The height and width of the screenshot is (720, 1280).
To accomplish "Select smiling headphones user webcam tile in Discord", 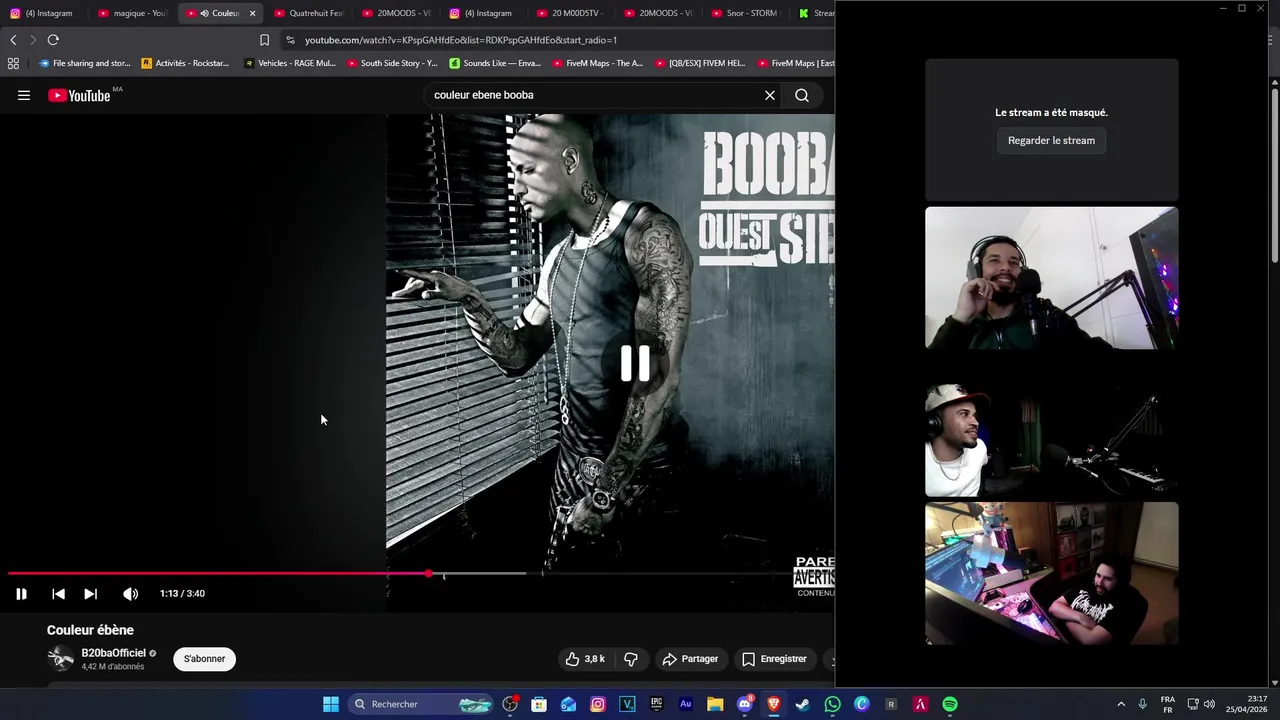I will click(x=1051, y=278).
